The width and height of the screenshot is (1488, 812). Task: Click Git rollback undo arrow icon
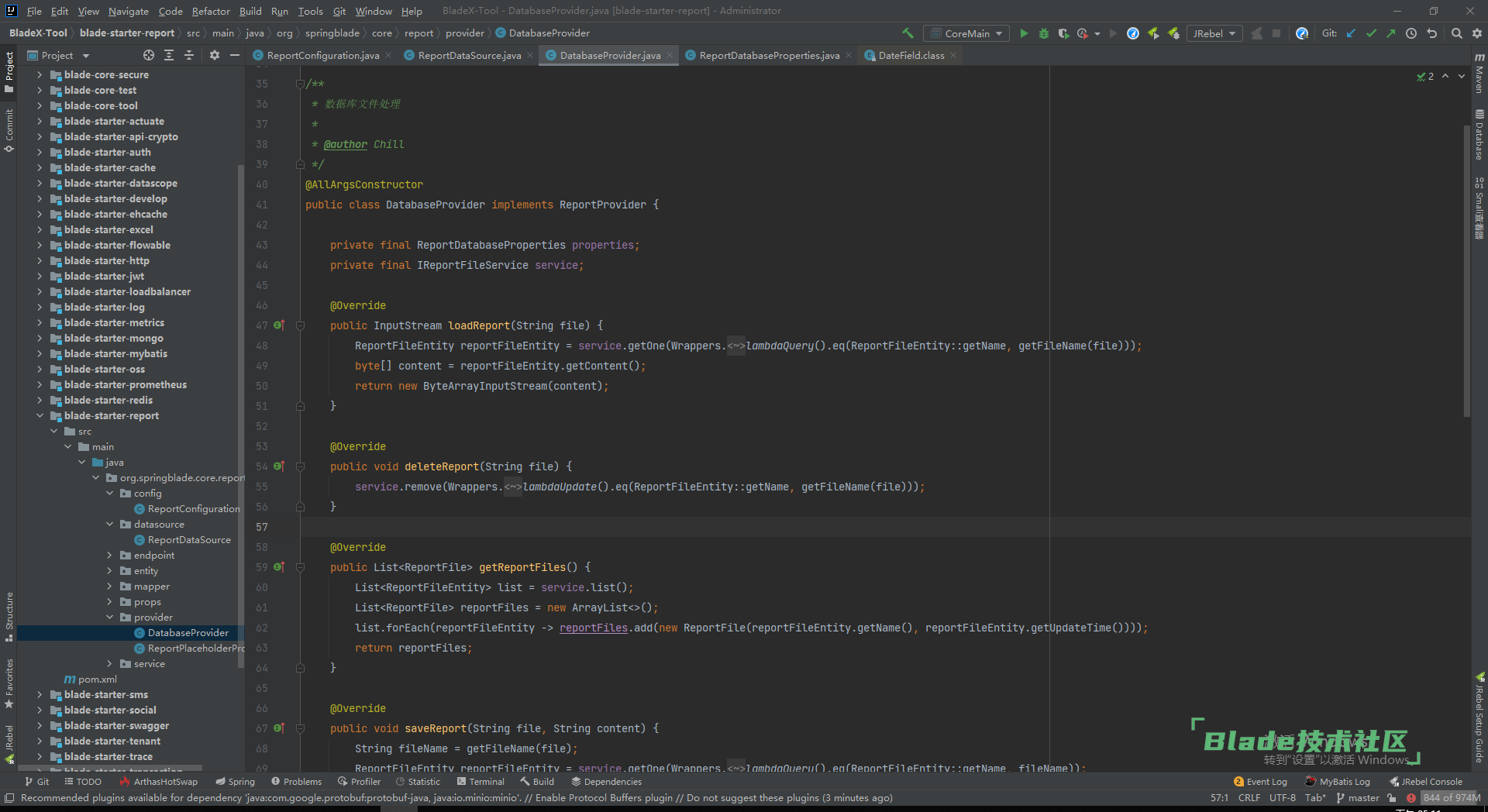[x=1431, y=33]
